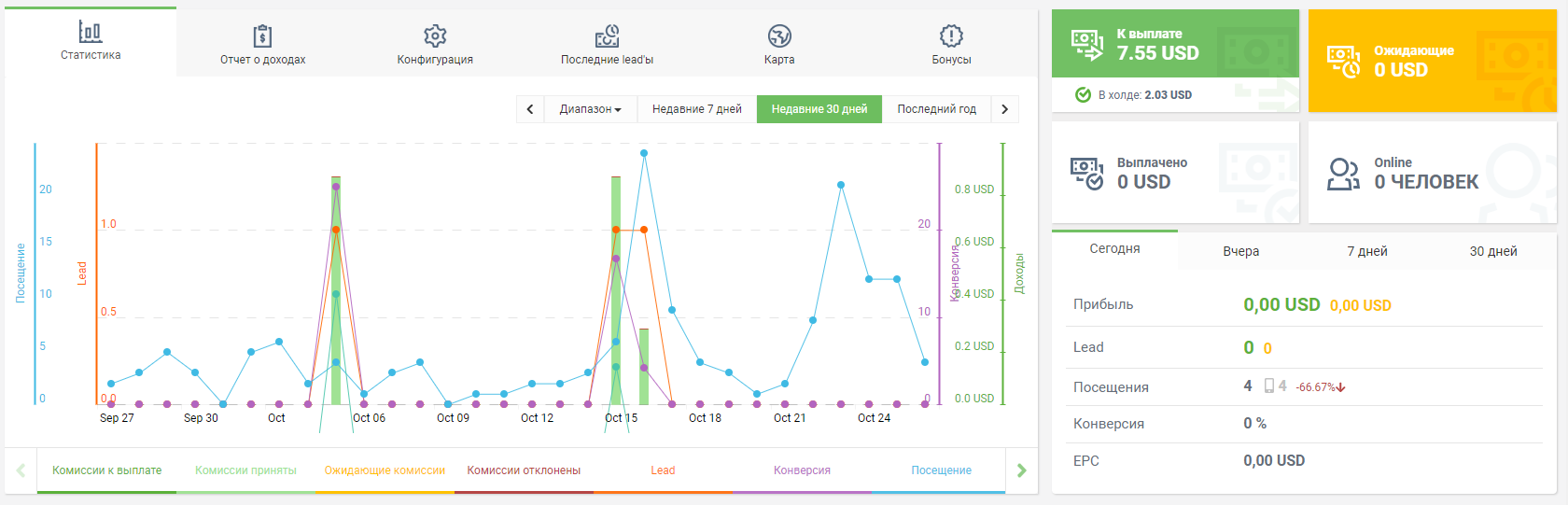Click the Конфигурация gear icon
Screen dimensions: 1568x505
coord(435,36)
